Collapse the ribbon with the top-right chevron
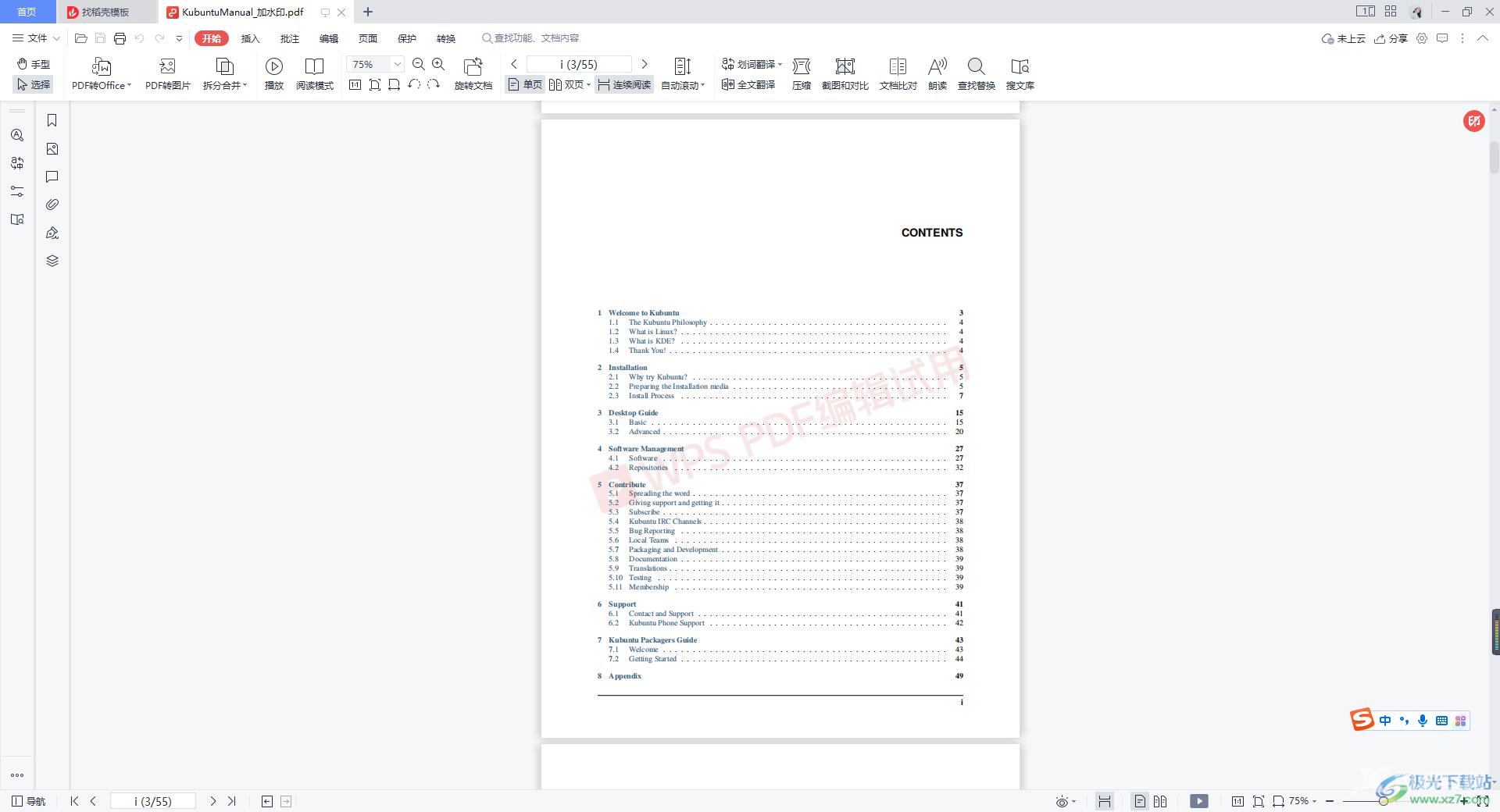 coord(1482,38)
